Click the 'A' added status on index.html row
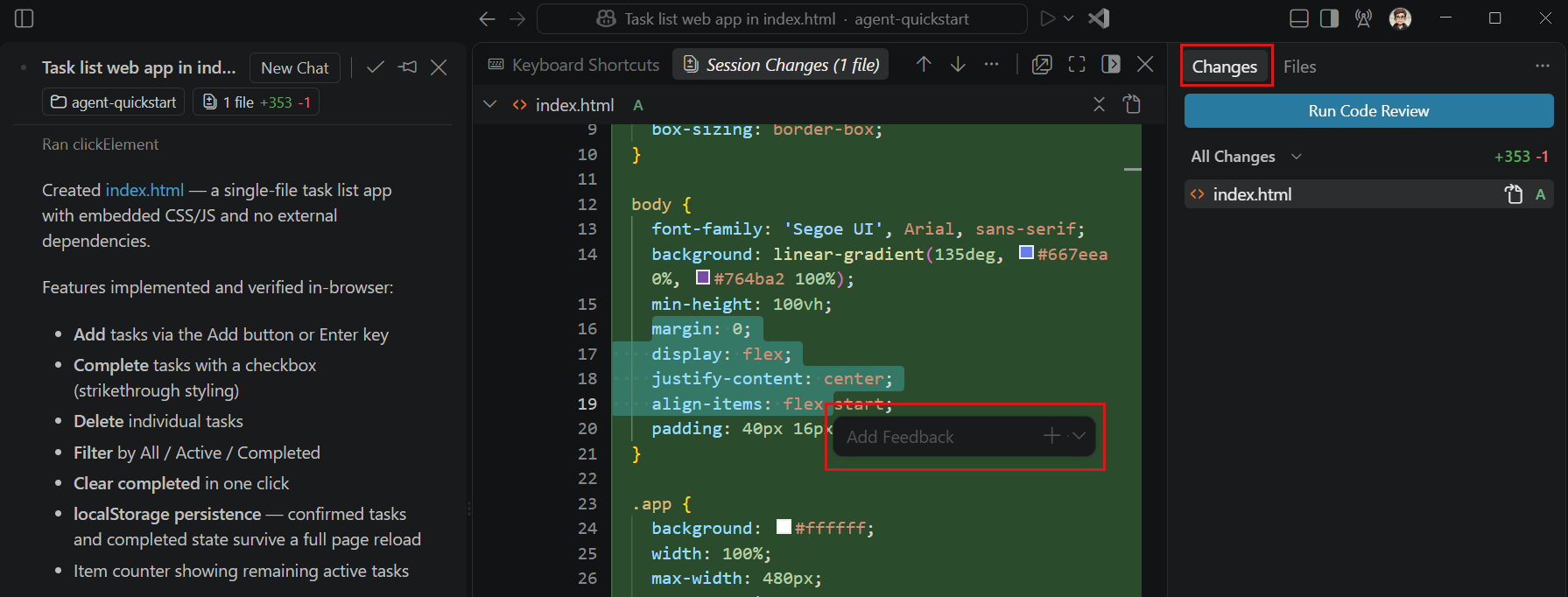Viewport: 1568px width, 597px height. coord(1541,194)
